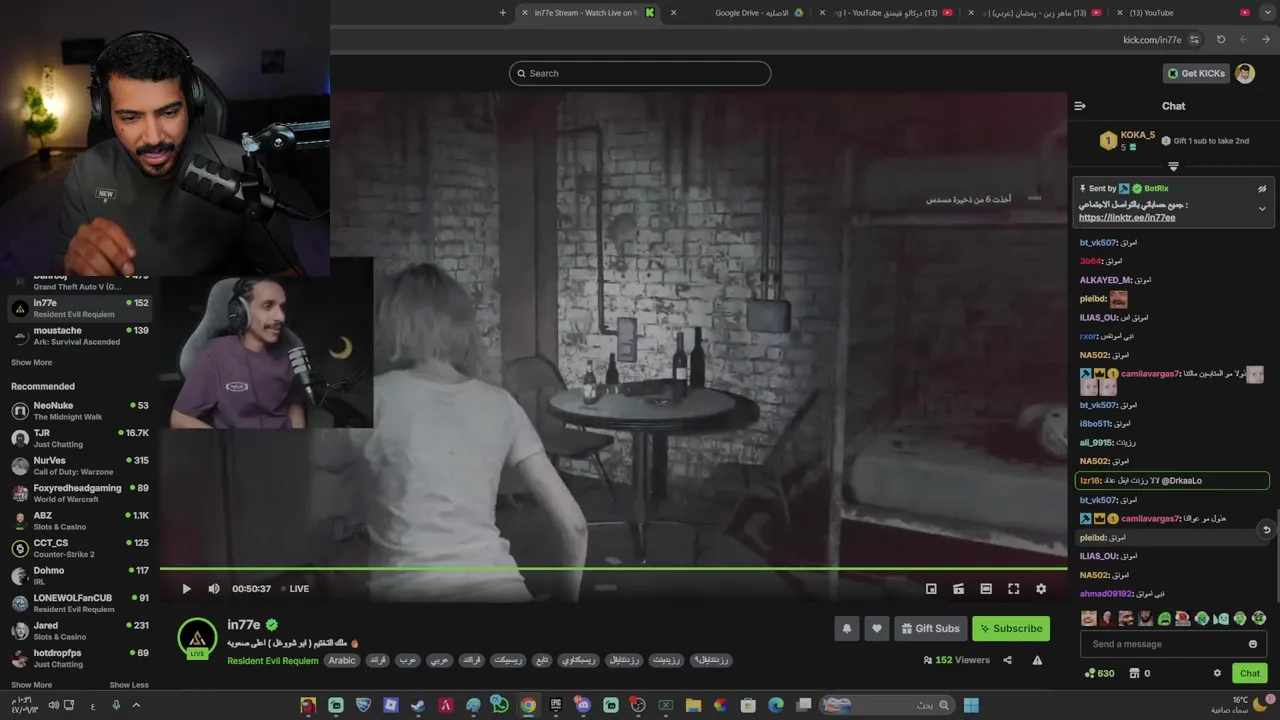Image resolution: width=1280 pixels, height=720 pixels.
Task: Open chat settings gear icon
Action: pos(1217,673)
